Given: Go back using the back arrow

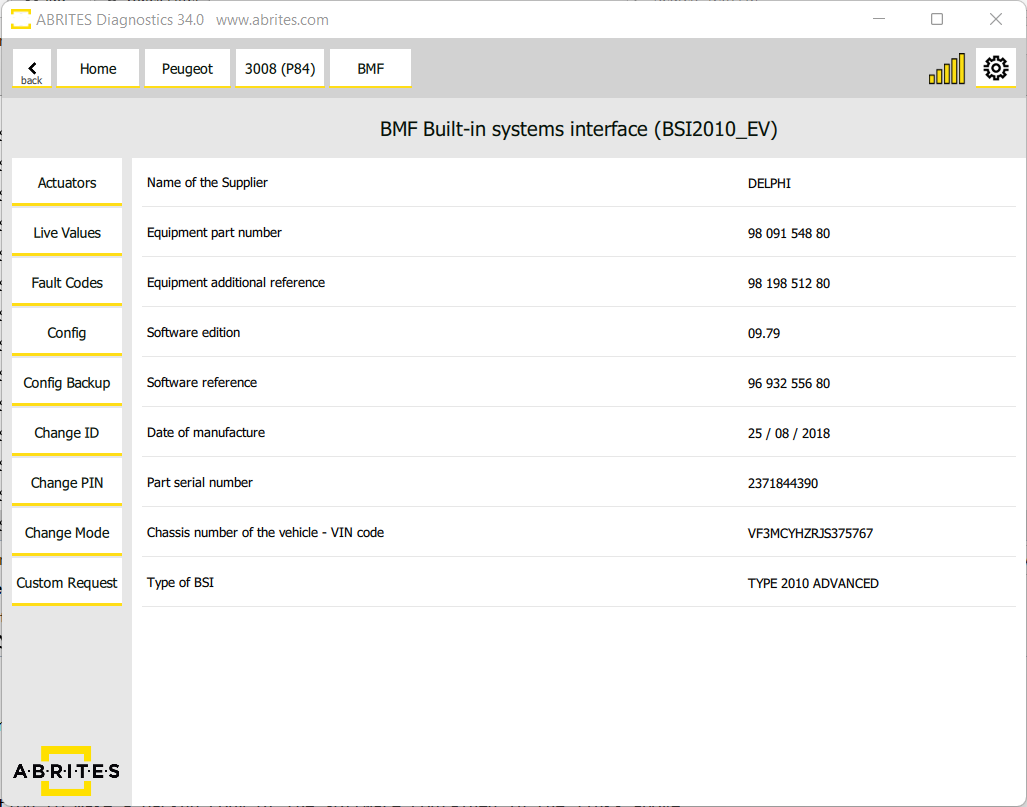Looking at the screenshot, I should [31, 68].
